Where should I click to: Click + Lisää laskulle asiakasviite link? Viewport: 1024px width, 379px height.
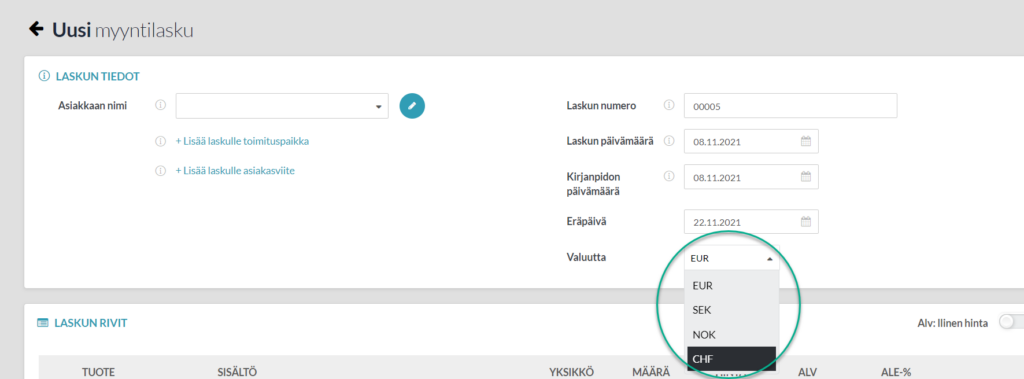[235, 171]
